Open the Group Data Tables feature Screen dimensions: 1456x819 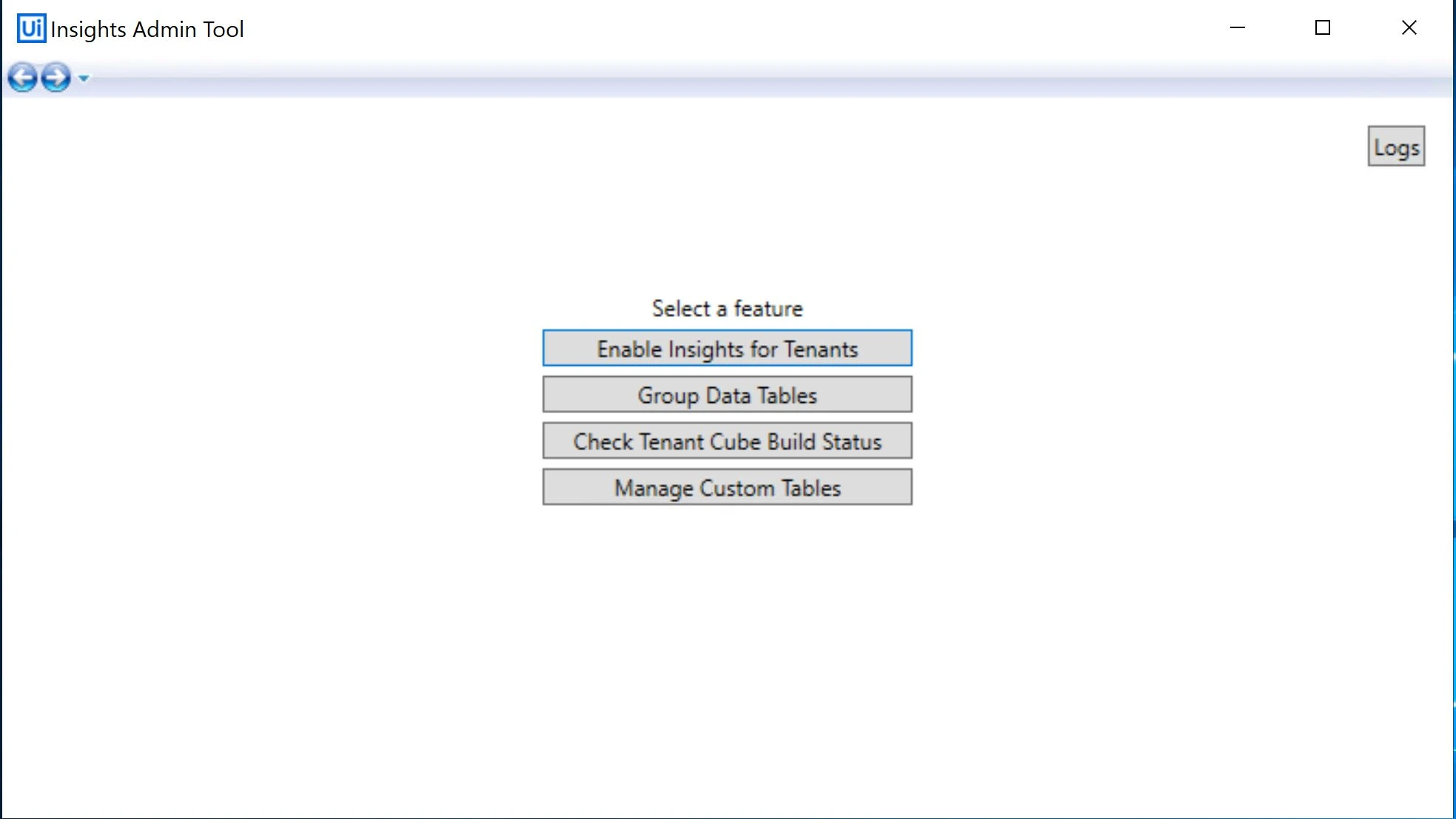pyautogui.click(x=727, y=395)
